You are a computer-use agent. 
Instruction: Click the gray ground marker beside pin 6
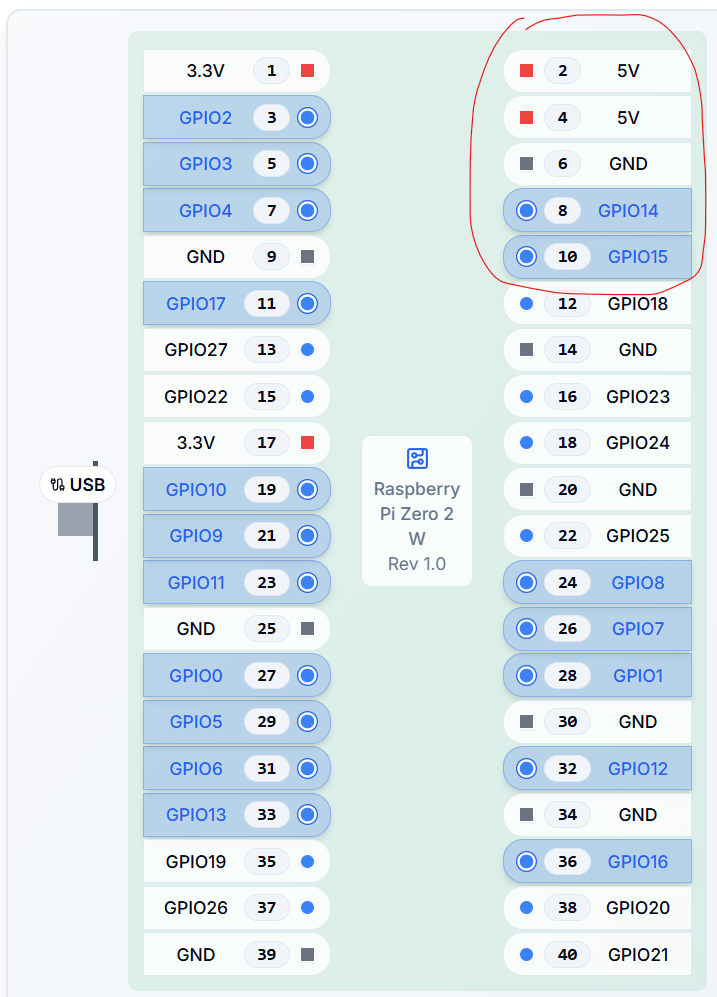(527, 164)
